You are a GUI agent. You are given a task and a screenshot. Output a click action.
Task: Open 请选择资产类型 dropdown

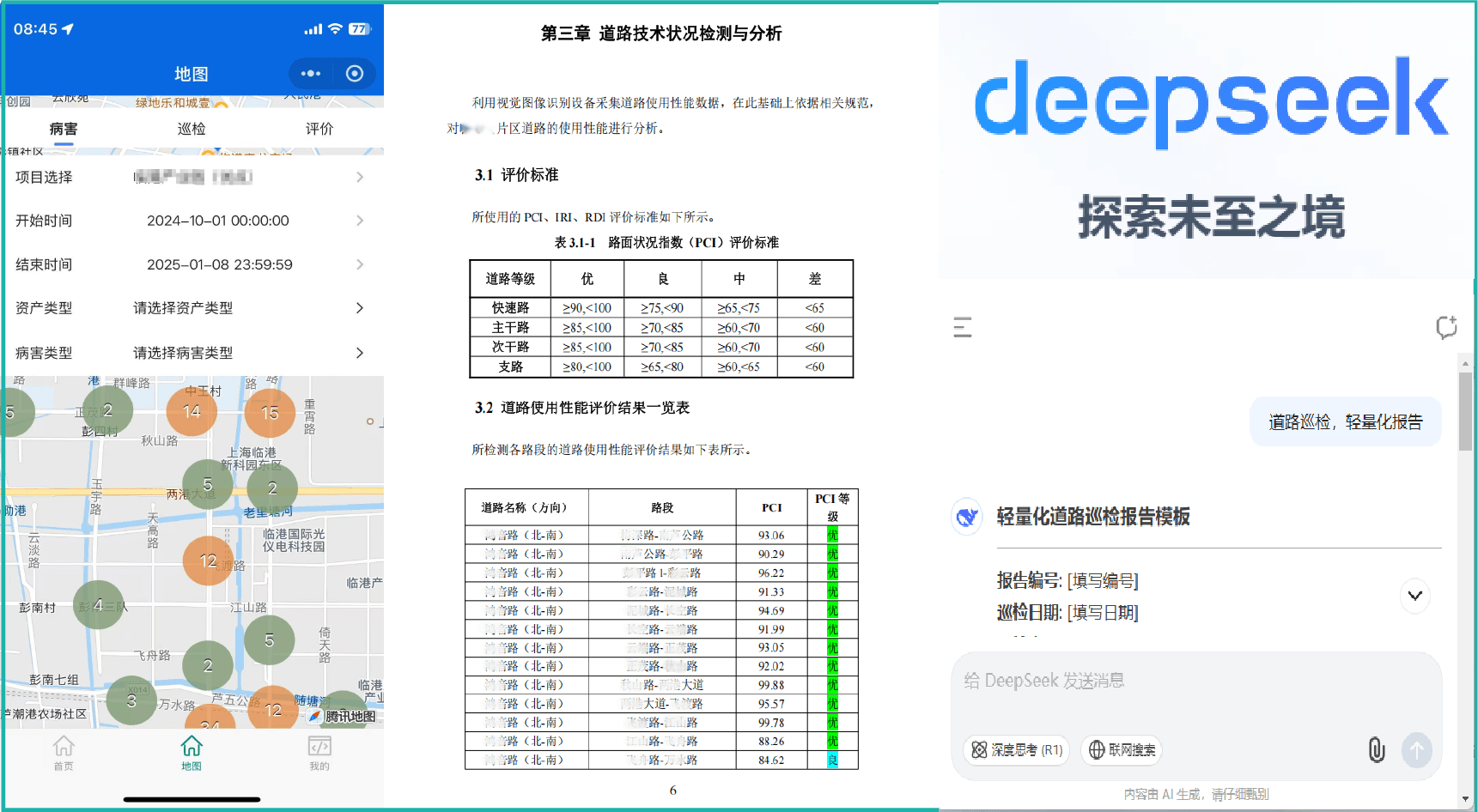(192, 308)
